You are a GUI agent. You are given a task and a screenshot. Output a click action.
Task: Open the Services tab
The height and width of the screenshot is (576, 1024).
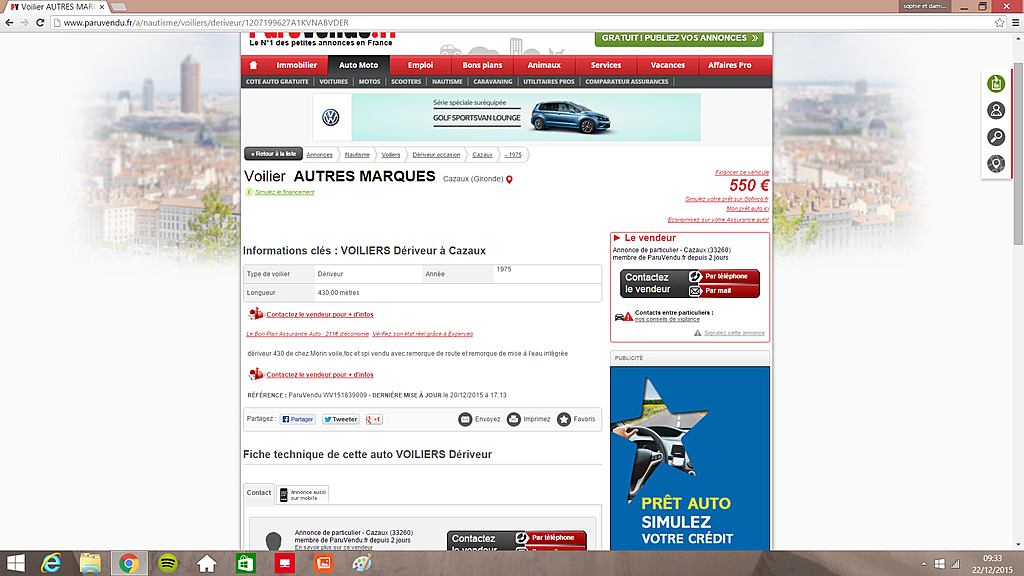click(x=606, y=65)
